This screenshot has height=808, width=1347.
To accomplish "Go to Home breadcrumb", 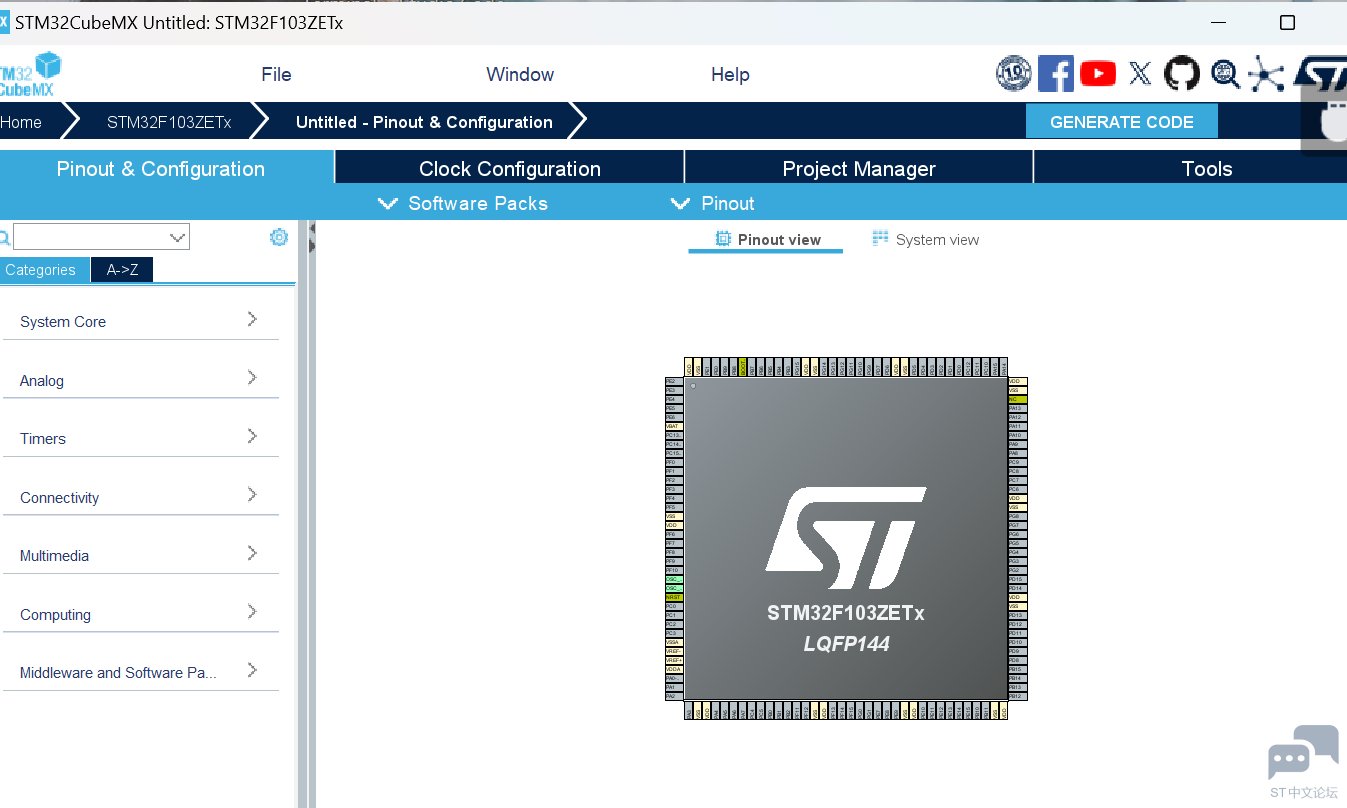I will (21, 122).
